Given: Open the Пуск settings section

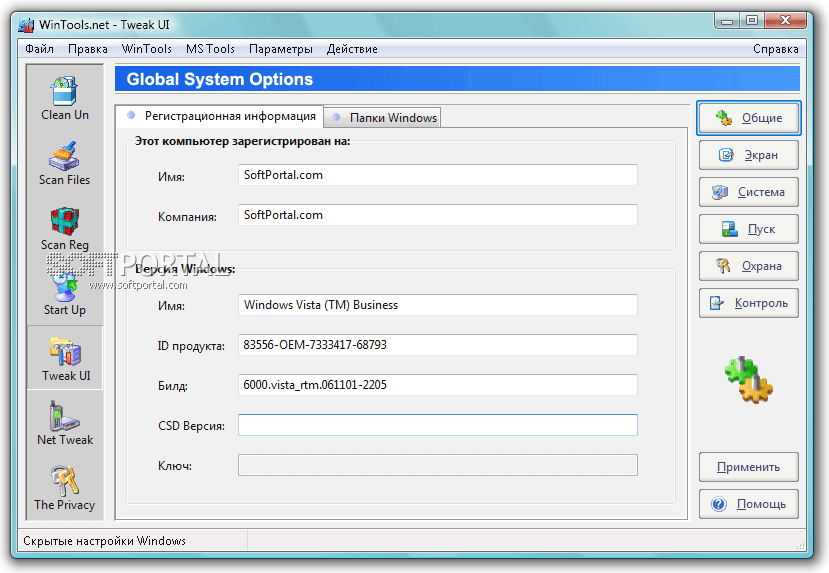Looking at the screenshot, I should tap(749, 229).
